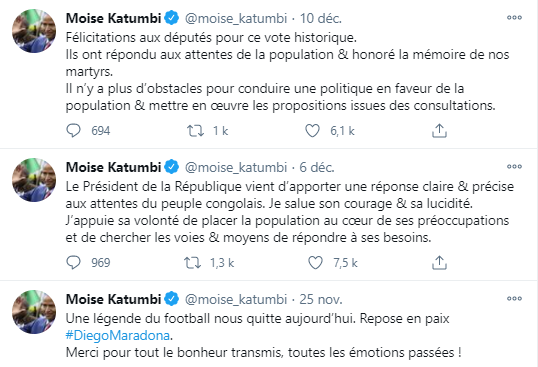
Task: Click Moise Katumbi name on first tweet
Action: pos(113,18)
